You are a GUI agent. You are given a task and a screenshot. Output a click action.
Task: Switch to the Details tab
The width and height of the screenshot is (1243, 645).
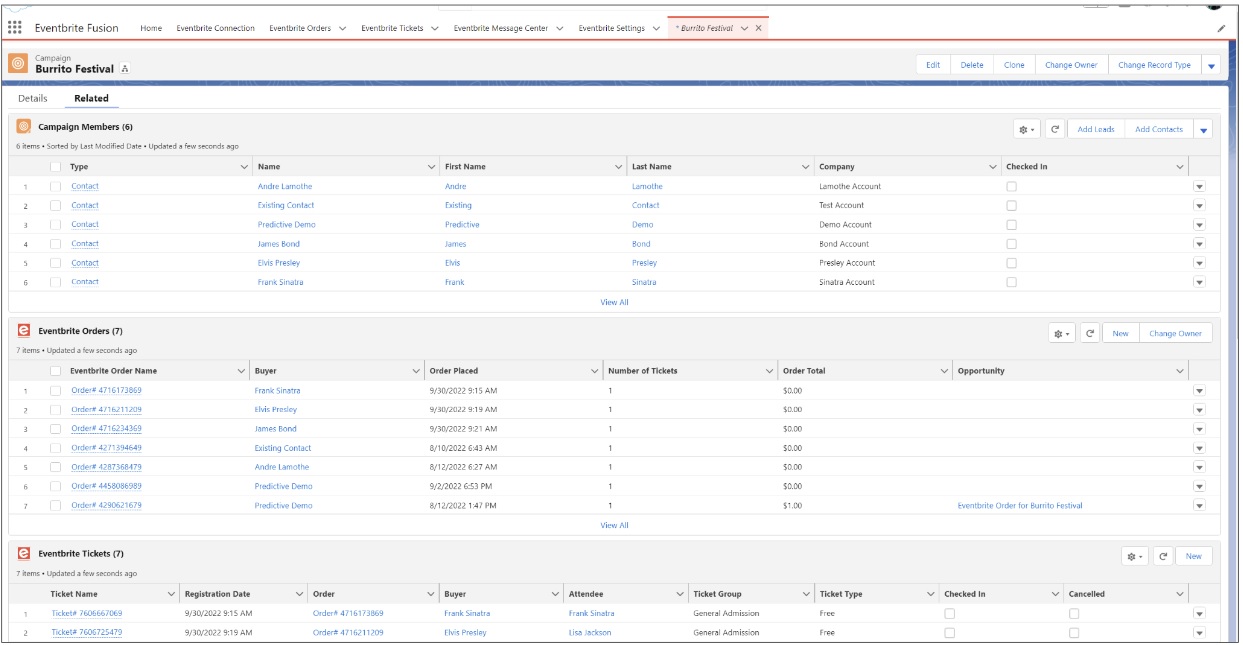33,98
